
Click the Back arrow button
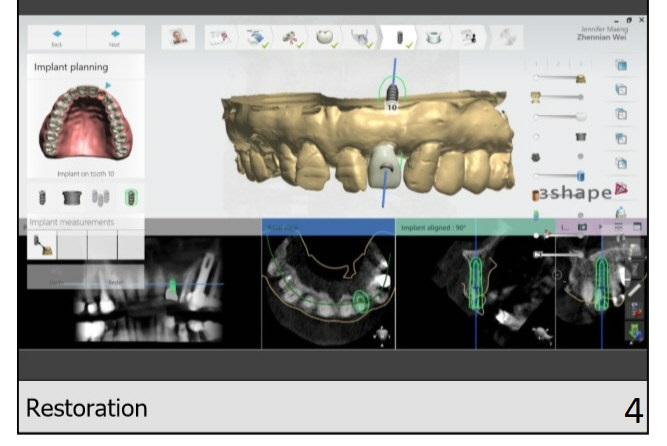pos(55,36)
